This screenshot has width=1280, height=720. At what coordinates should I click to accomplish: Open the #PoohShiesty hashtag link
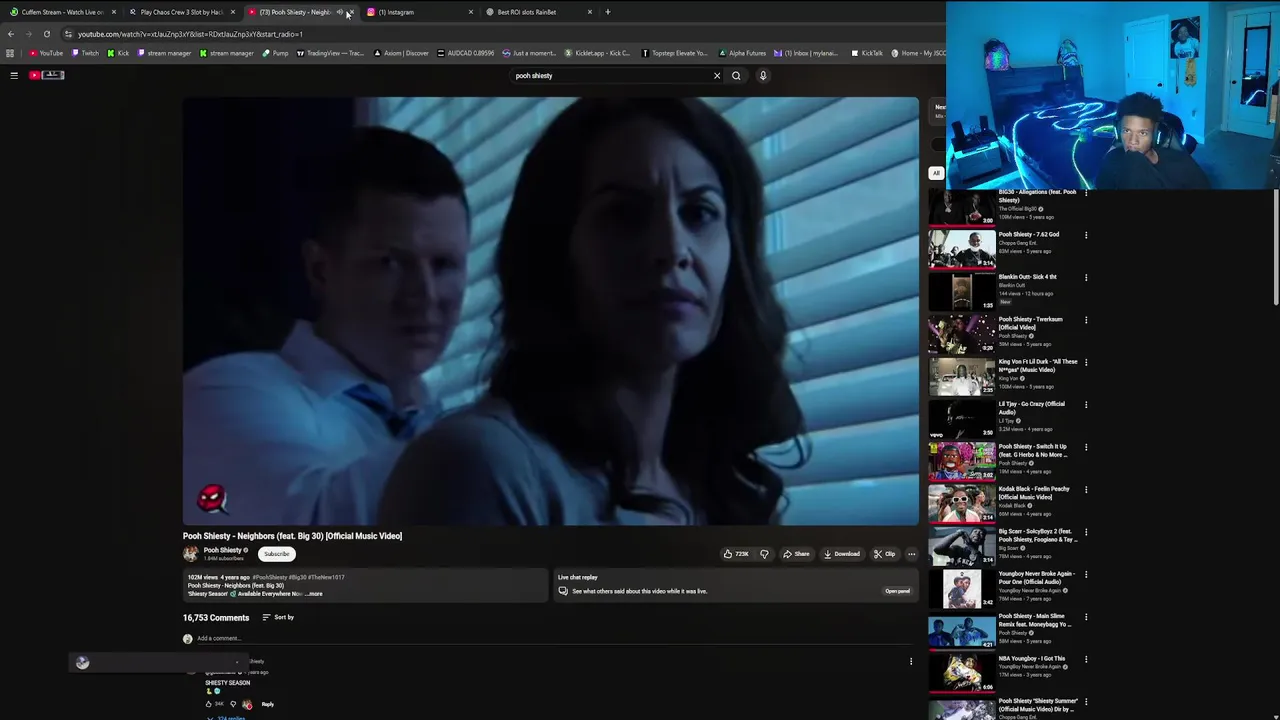click(x=270, y=577)
